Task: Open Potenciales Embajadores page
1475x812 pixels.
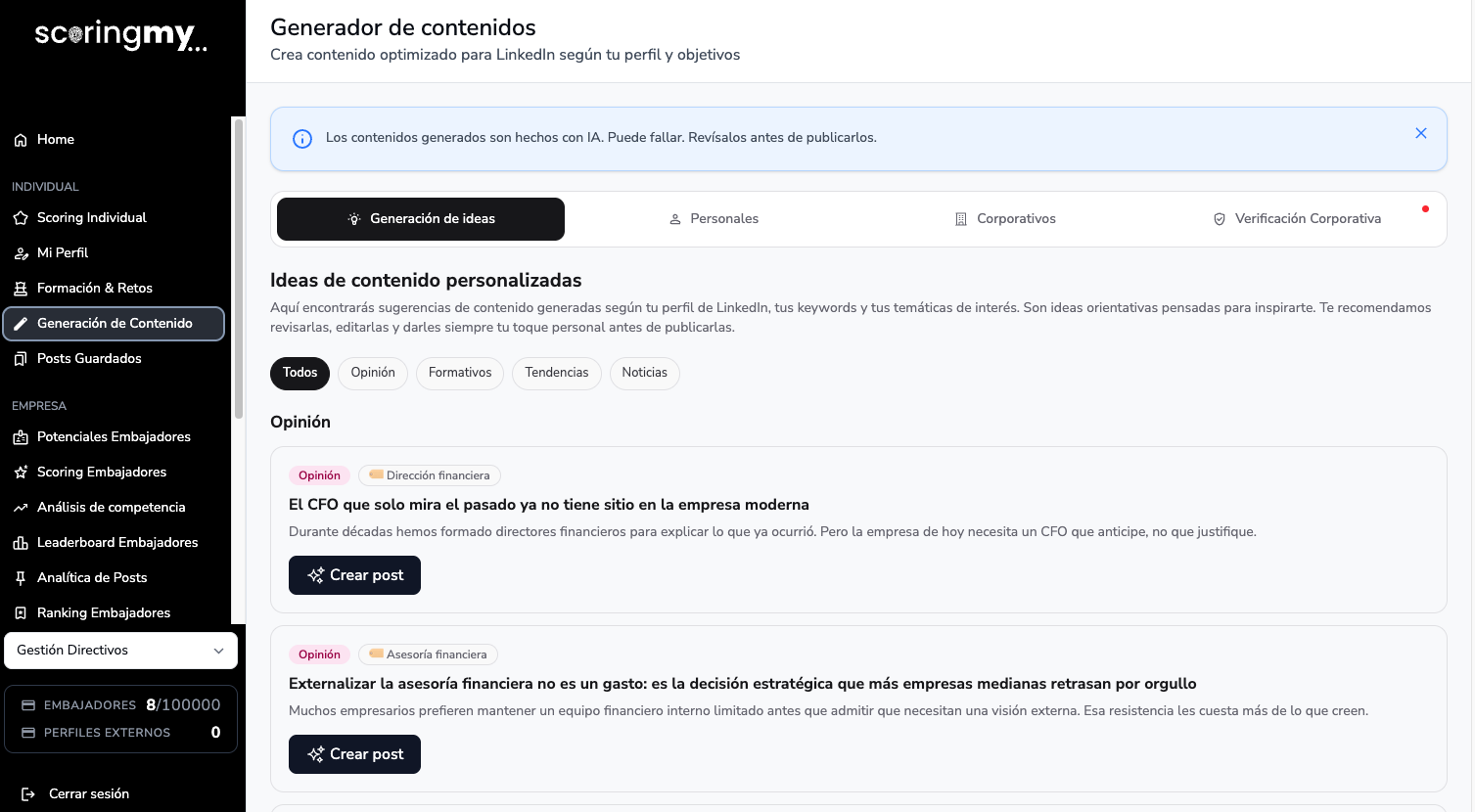Action: pos(115,437)
